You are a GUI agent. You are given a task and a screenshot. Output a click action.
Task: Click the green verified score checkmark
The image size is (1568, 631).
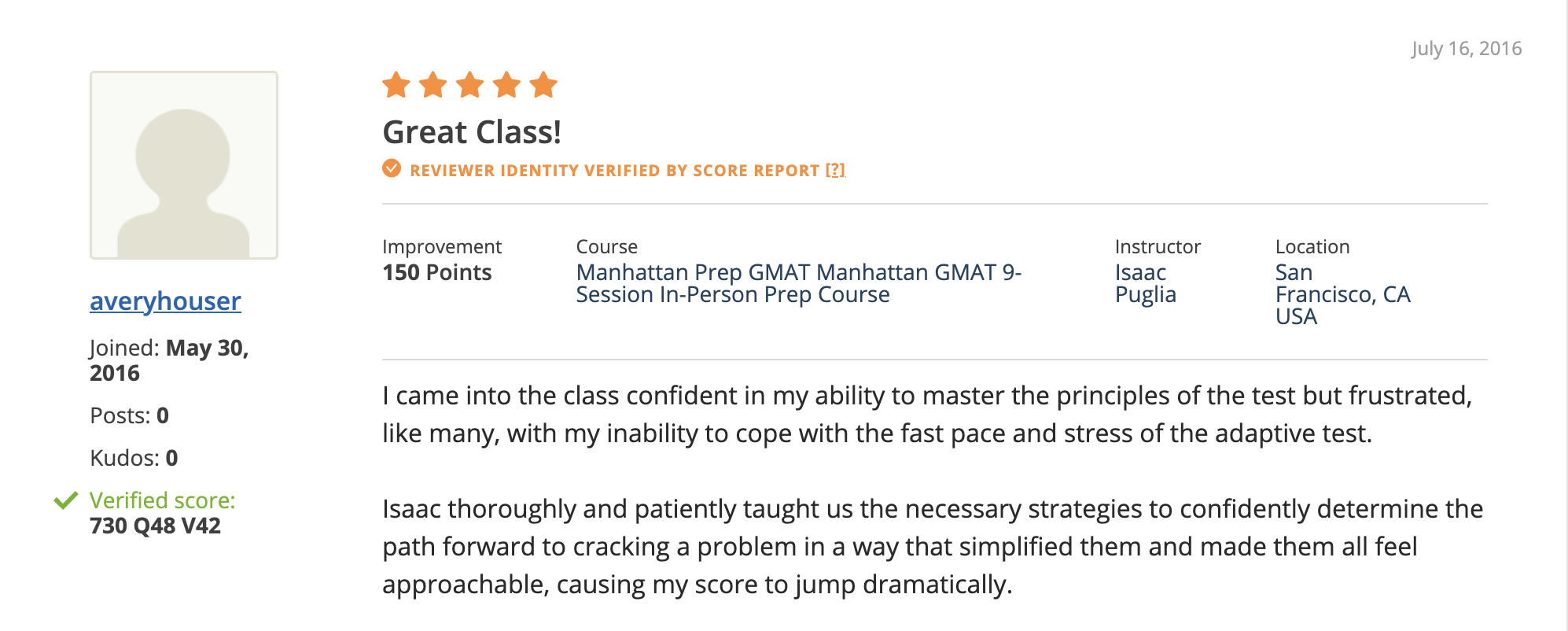point(66,500)
